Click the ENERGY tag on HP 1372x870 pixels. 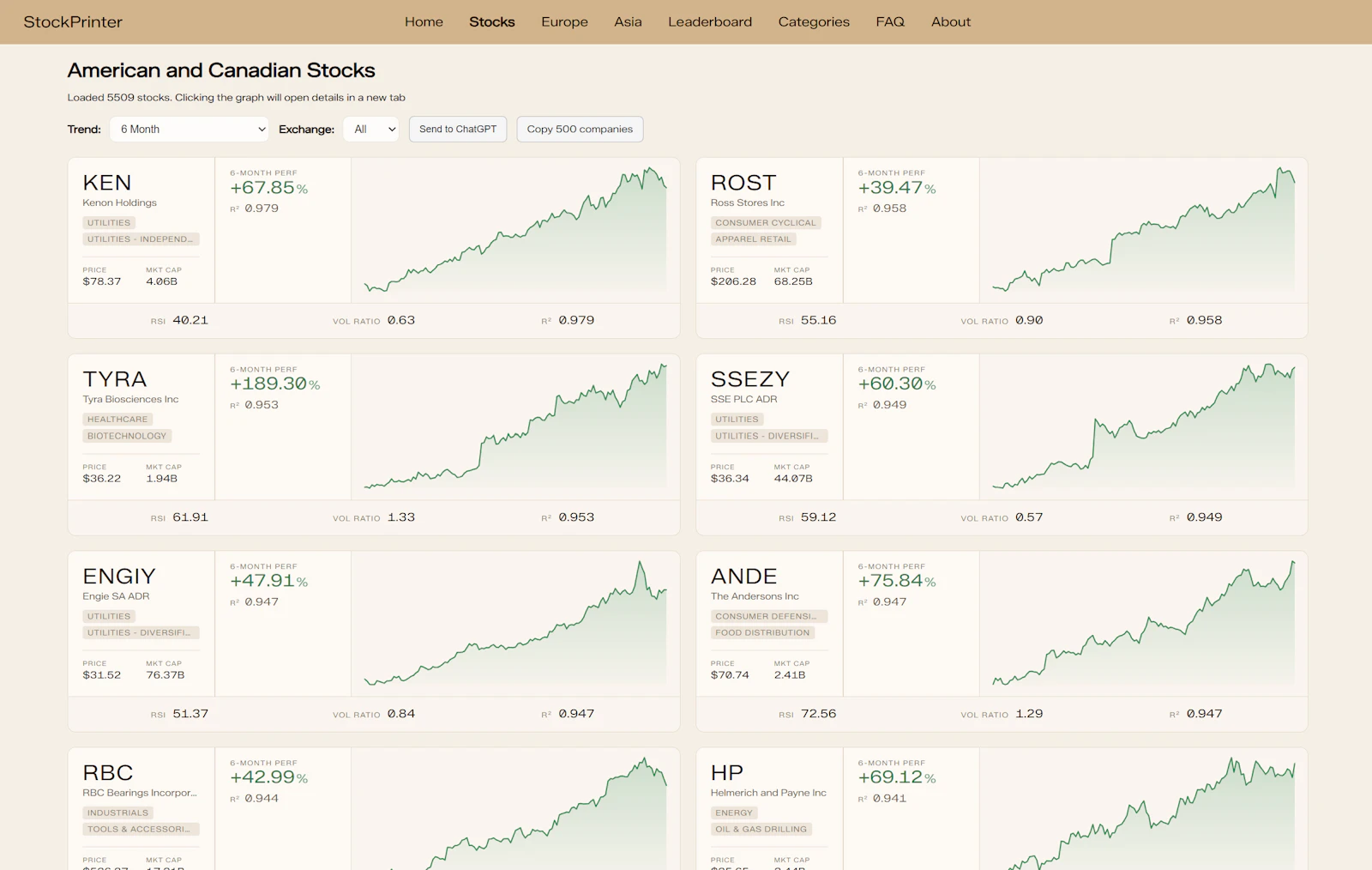734,813
